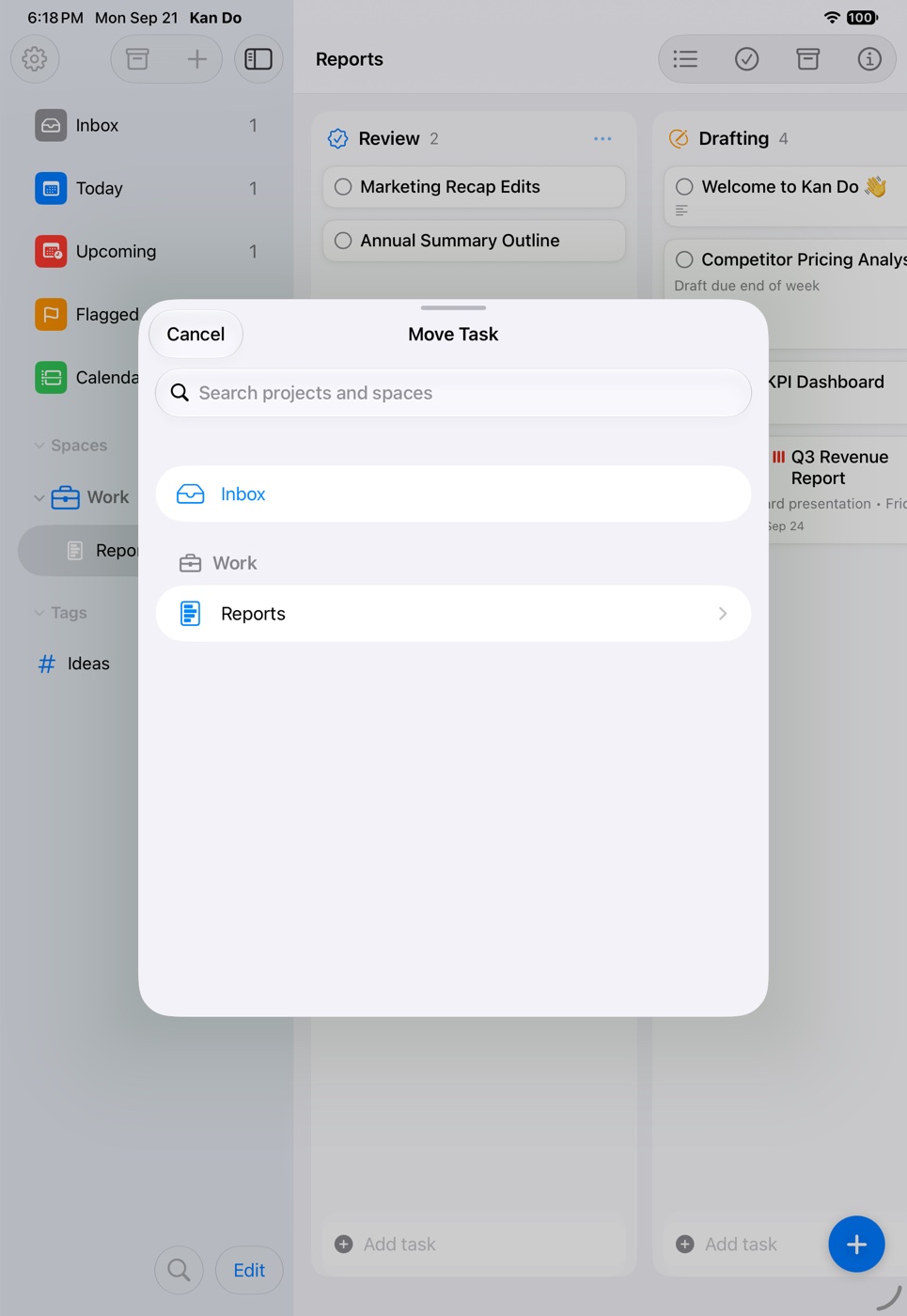Tap the plus icon in sidebar toolbar

[196, 59]
